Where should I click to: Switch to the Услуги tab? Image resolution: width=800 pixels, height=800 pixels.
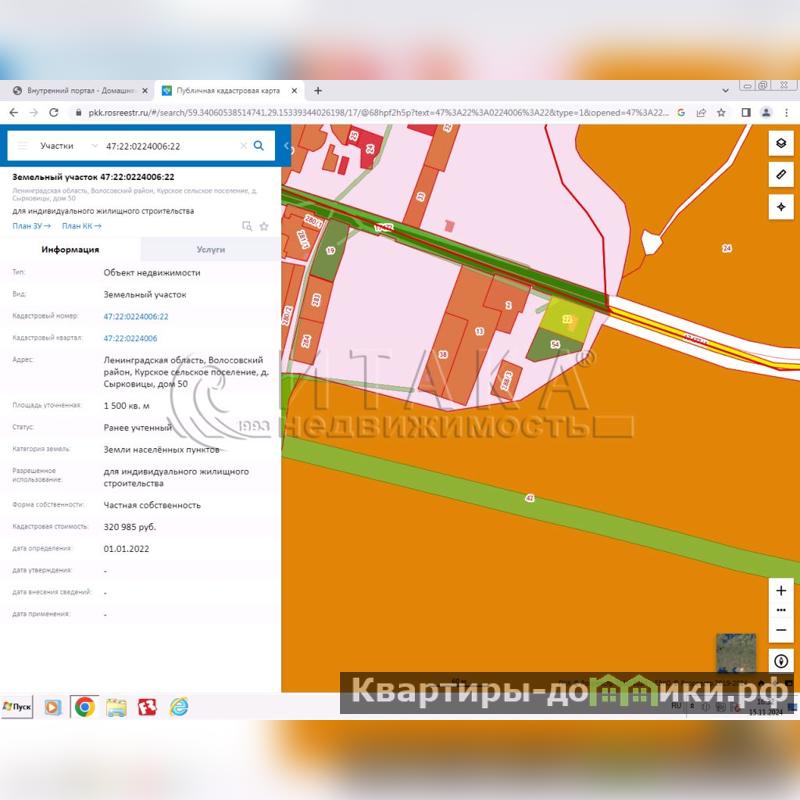click(211, 250)
